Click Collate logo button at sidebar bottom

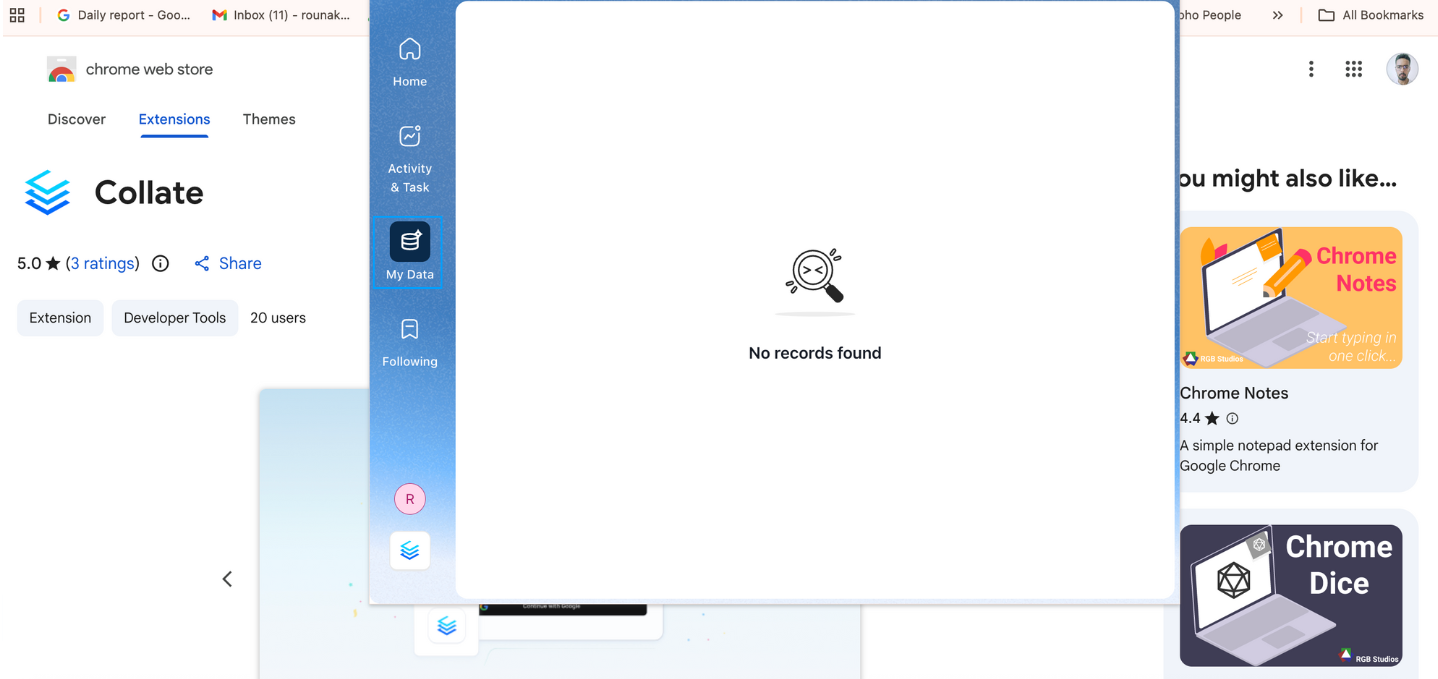point(410,550)
